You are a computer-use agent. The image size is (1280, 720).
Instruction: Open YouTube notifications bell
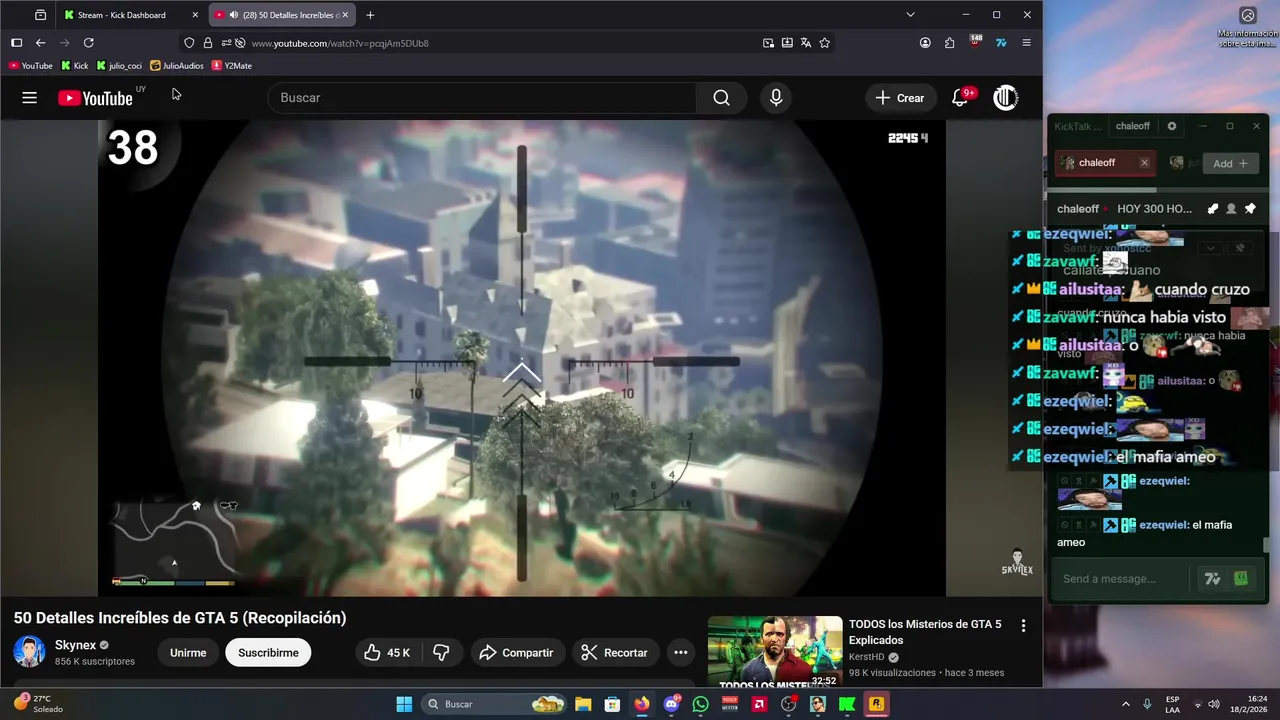click(960, 98)
